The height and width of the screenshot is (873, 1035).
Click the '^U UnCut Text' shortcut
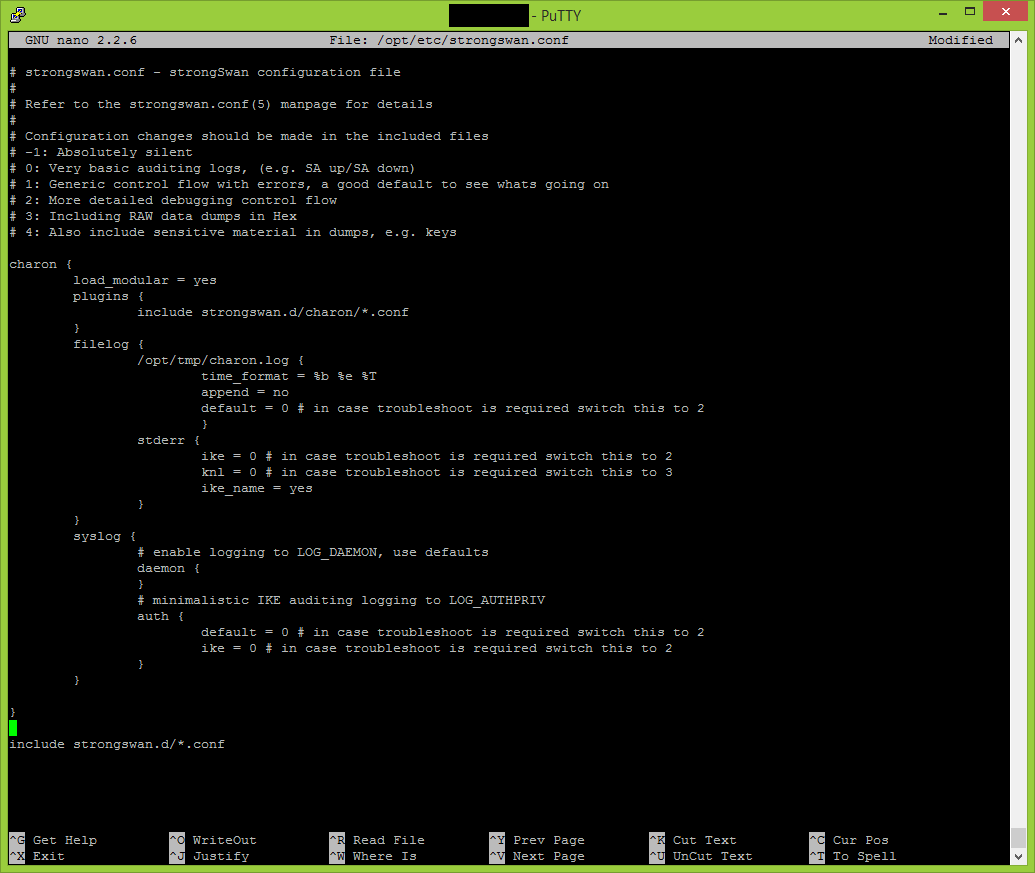coord(700,856)
